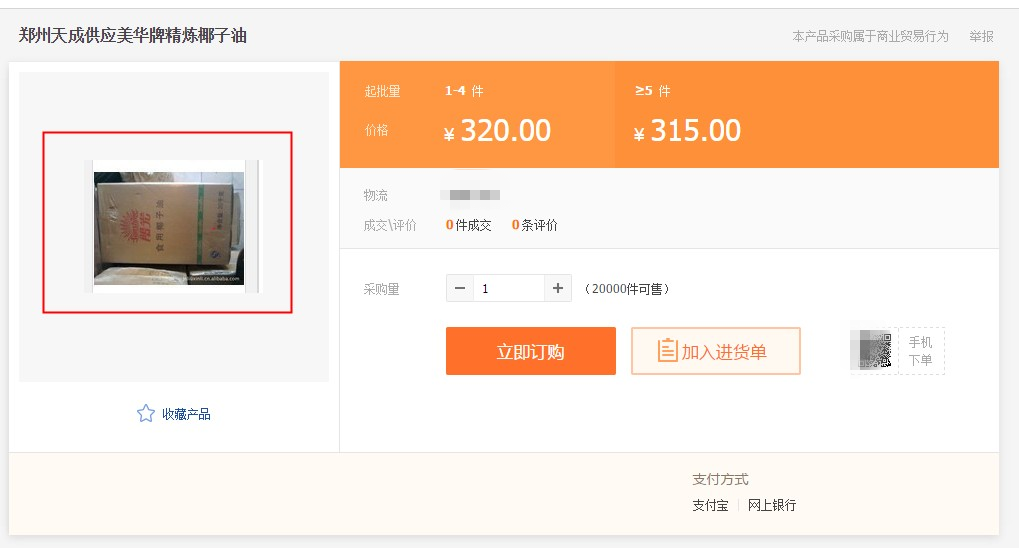Choose 网上银行 payment method
Viewport: 1019px width, 548px height.
772,505
